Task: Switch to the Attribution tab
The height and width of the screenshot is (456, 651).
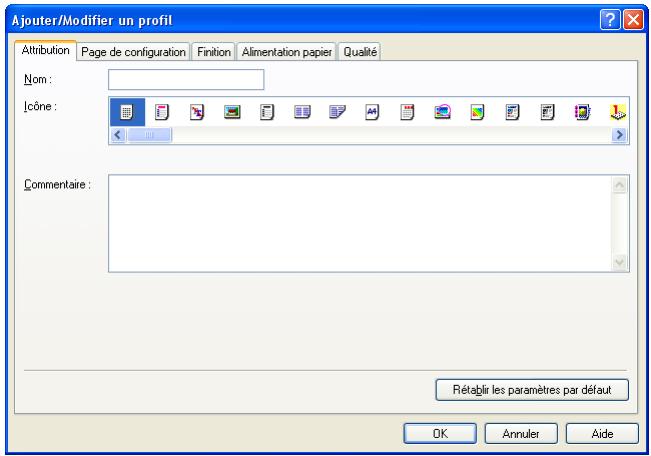Action: point(46,50)
